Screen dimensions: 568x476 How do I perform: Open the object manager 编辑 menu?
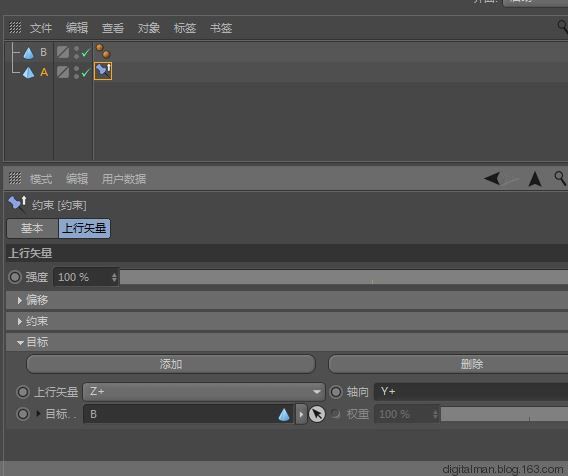point(77,28)
